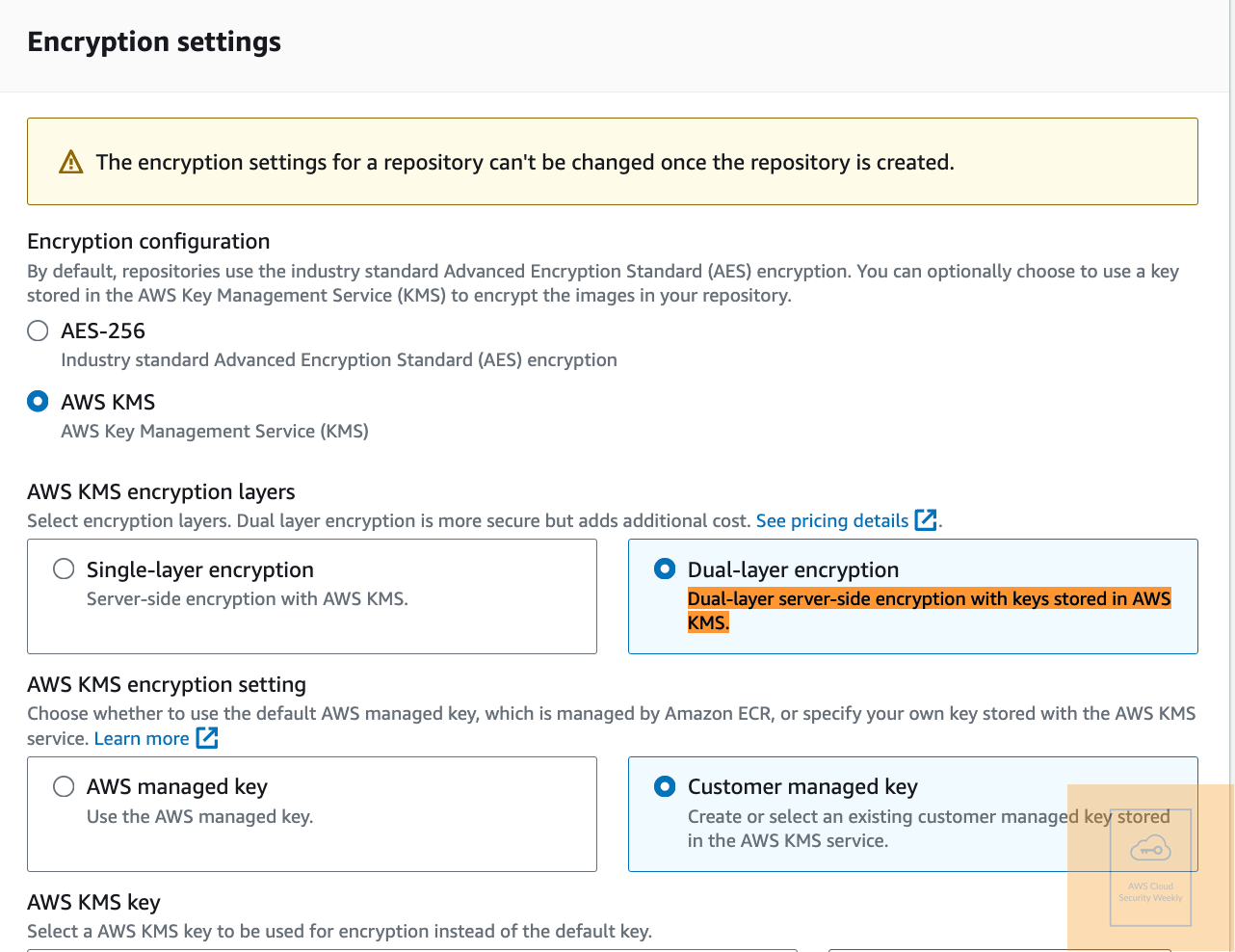Click the Encryption configuration label
Screen dimensions: 1235x952
[x=148, y=242]
